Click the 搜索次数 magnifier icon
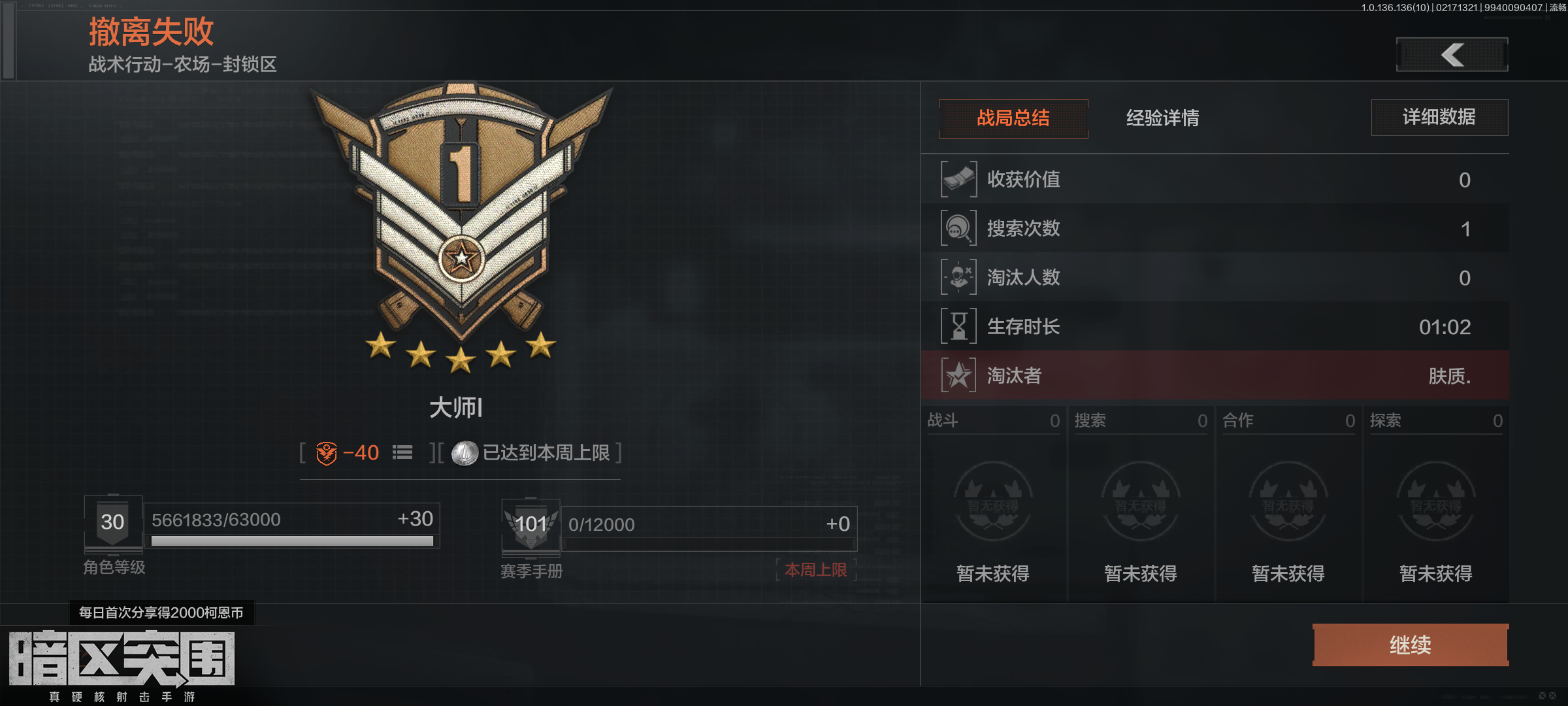1568x706 pixels. (x=958, y=228)
